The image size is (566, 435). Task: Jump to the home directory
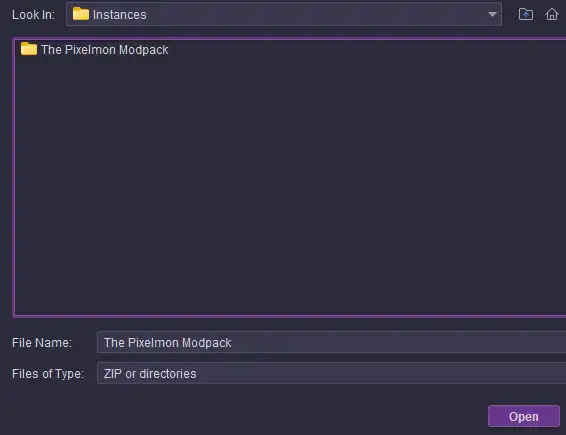point(552,14)
